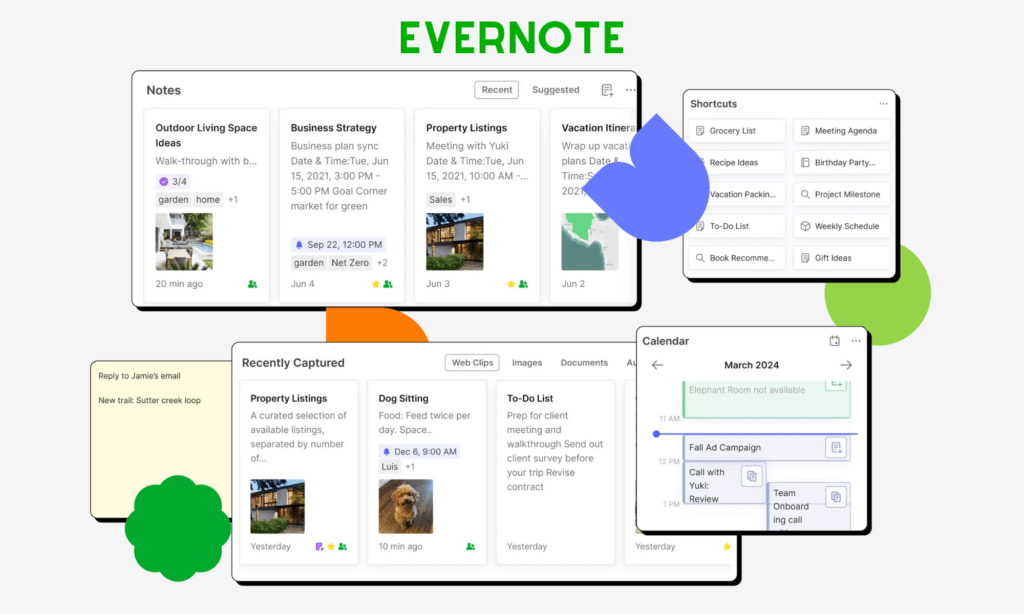Click the copy icon on Call with Yuki event
Screen dimensions: 1024x614
pos(751,474)
